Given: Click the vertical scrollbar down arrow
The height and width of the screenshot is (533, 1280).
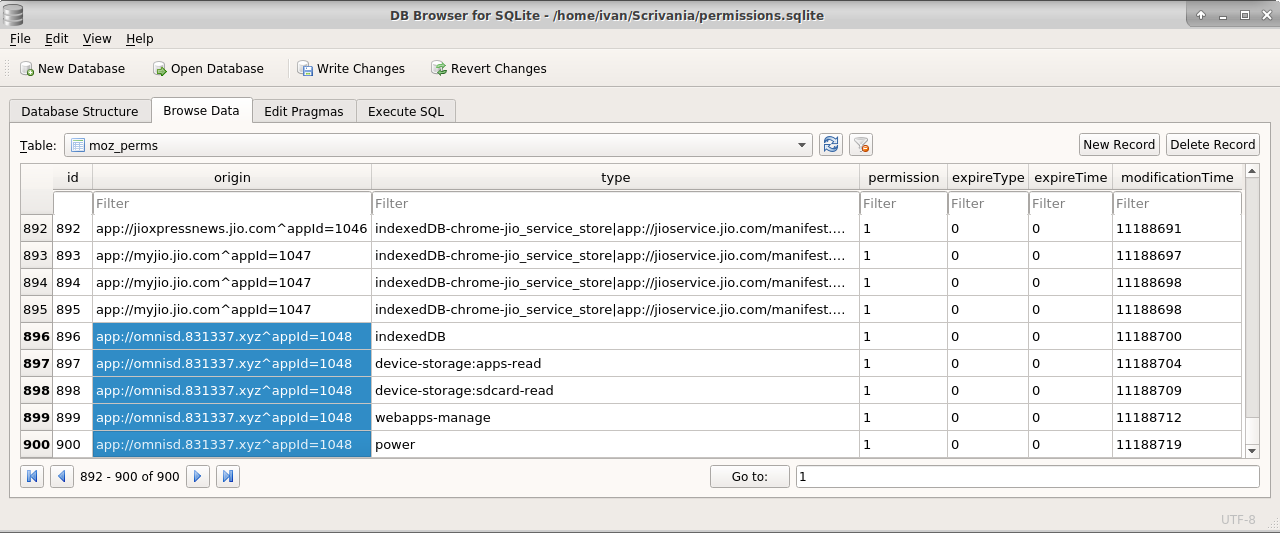Looking at the screenshot, I should coord(1252,451).
